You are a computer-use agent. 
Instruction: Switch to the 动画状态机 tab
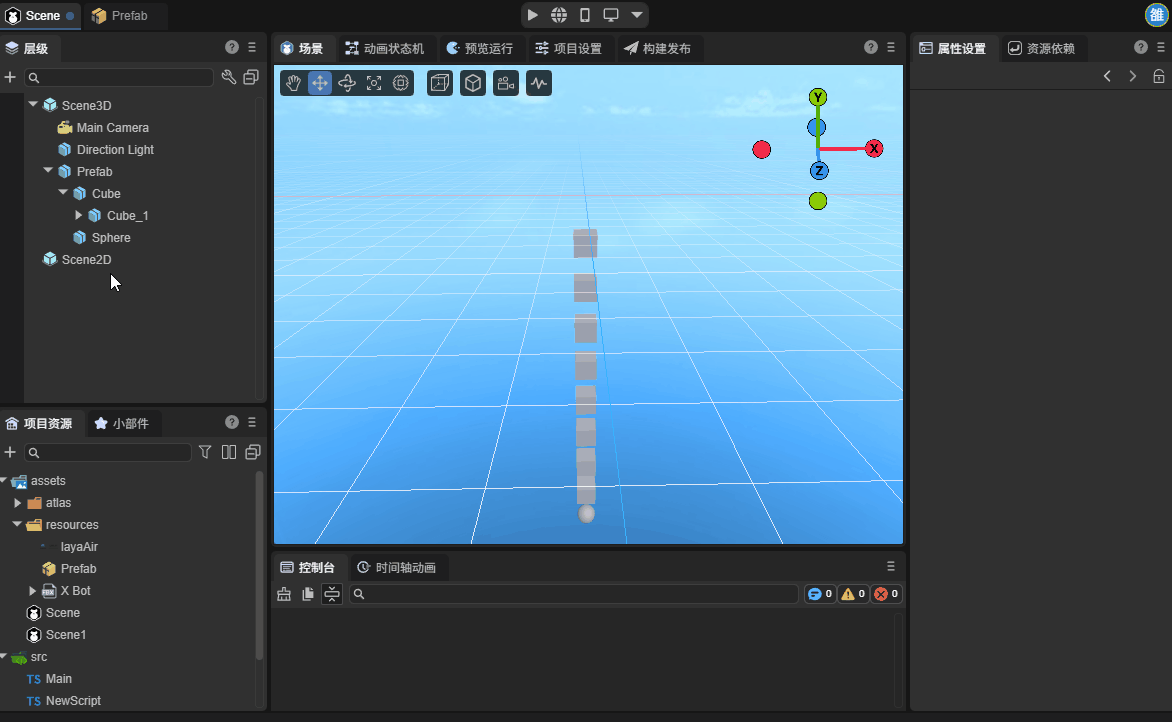coord(385,48)
